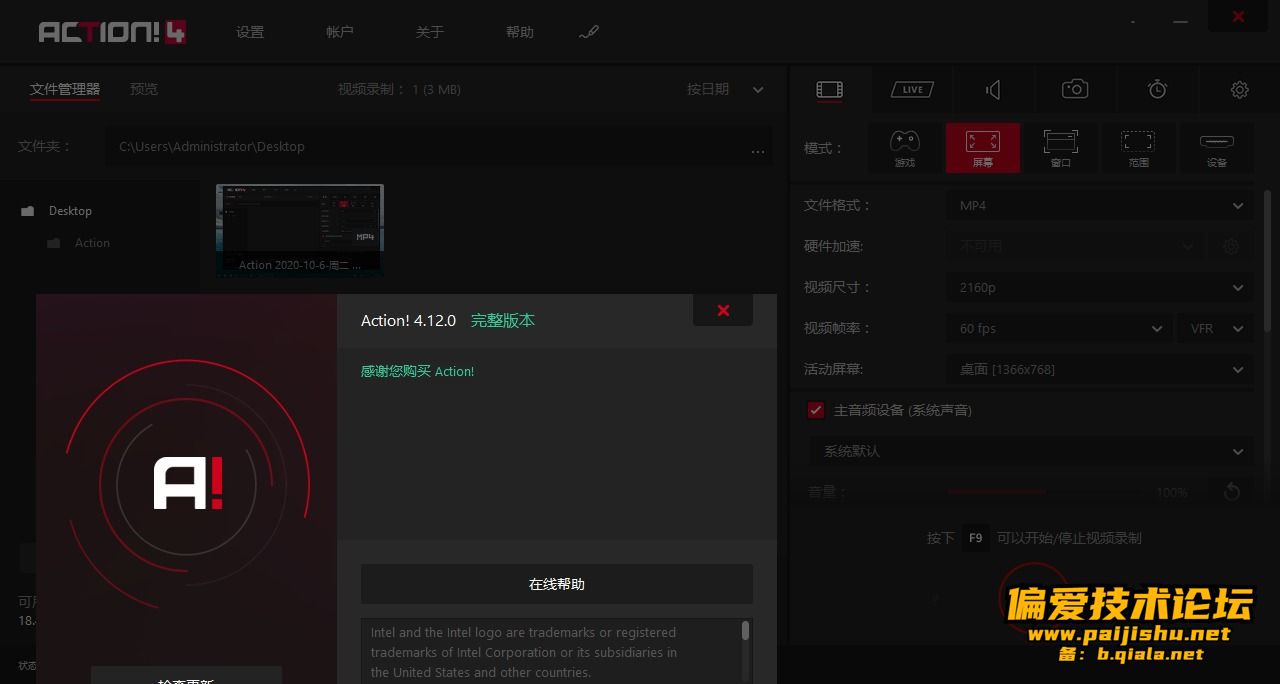Open the 关于 menu

point(430,32)
